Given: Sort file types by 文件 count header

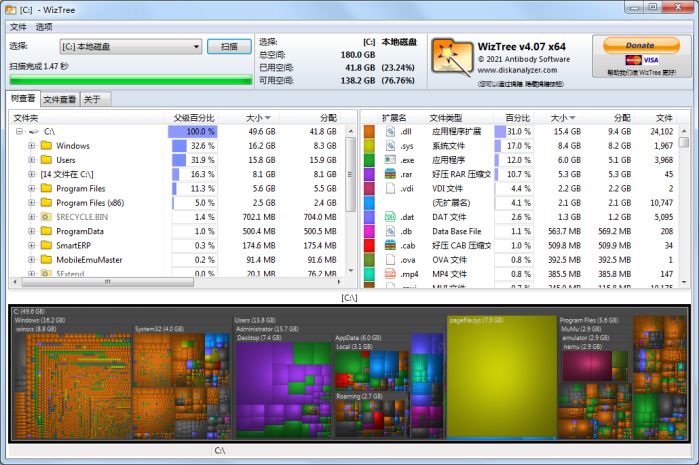Looking at the screenshot, I should click(x=664, y=118).
